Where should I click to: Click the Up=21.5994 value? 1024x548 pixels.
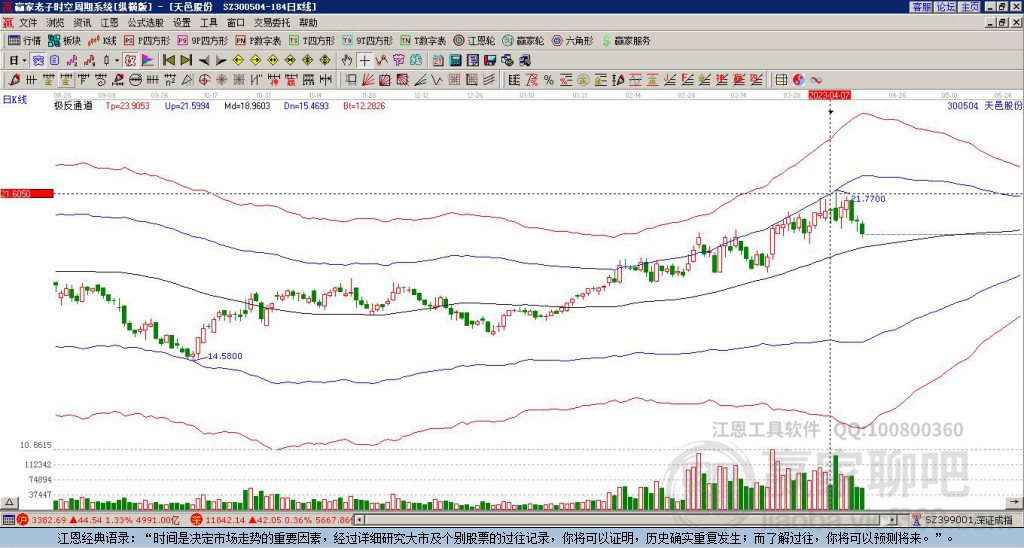click(x=187, y=105)
